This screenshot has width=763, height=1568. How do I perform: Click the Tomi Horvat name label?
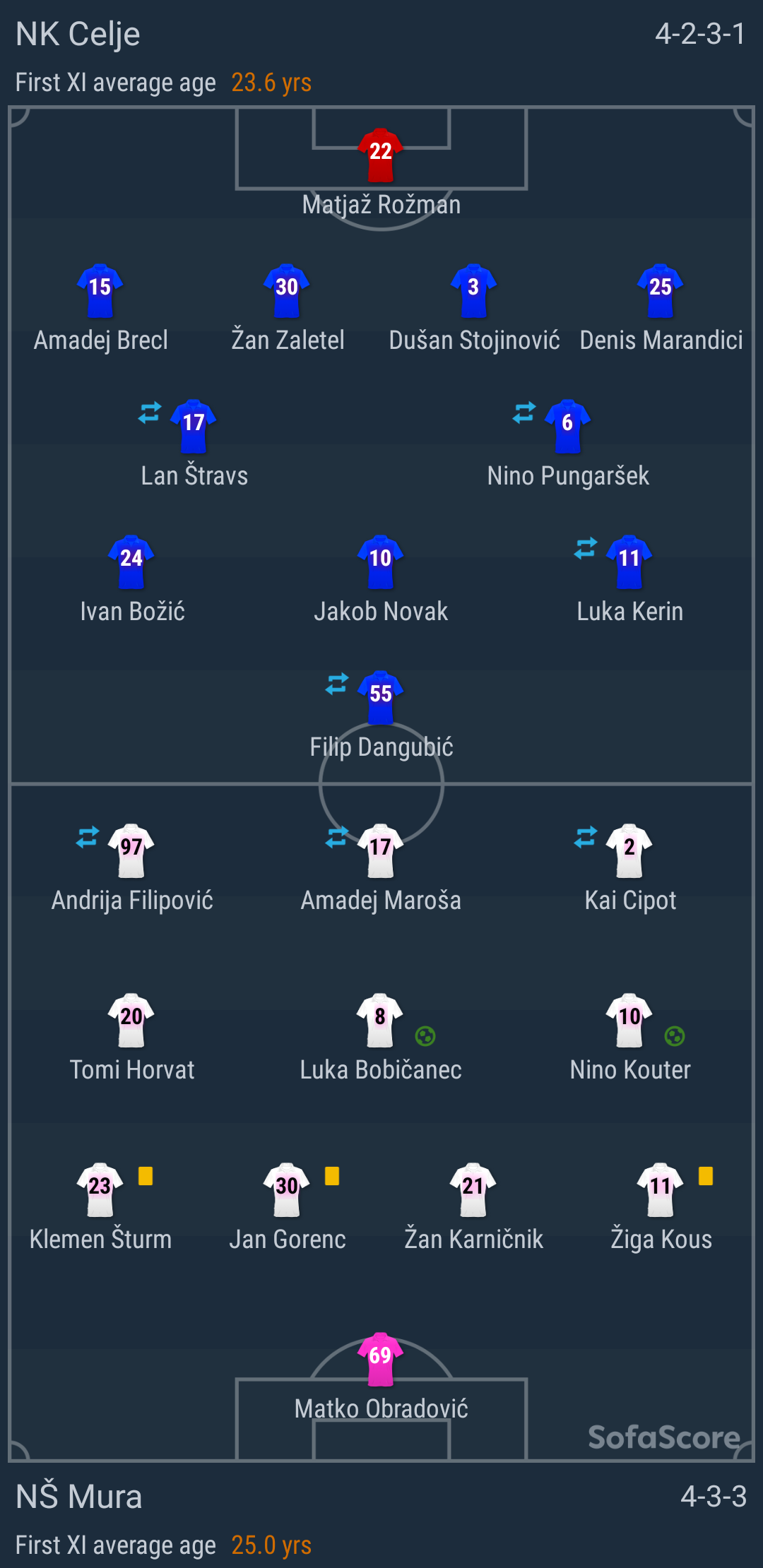tap(132, 1070)
